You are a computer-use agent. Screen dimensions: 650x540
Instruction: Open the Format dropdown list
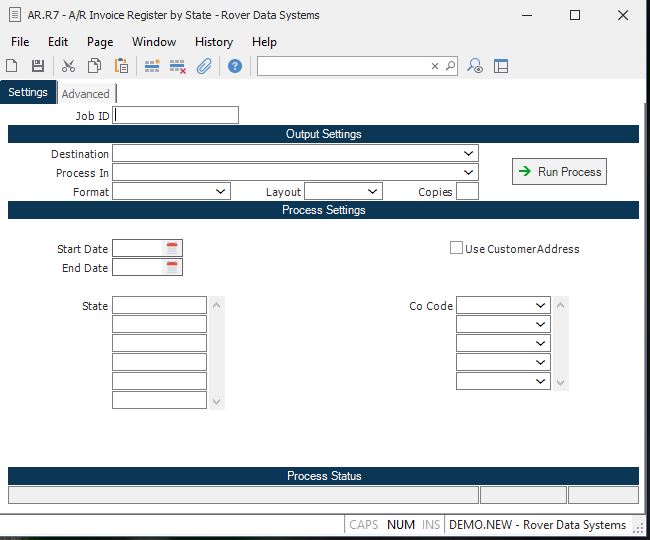pyautogui.click(x=221, y=191)
